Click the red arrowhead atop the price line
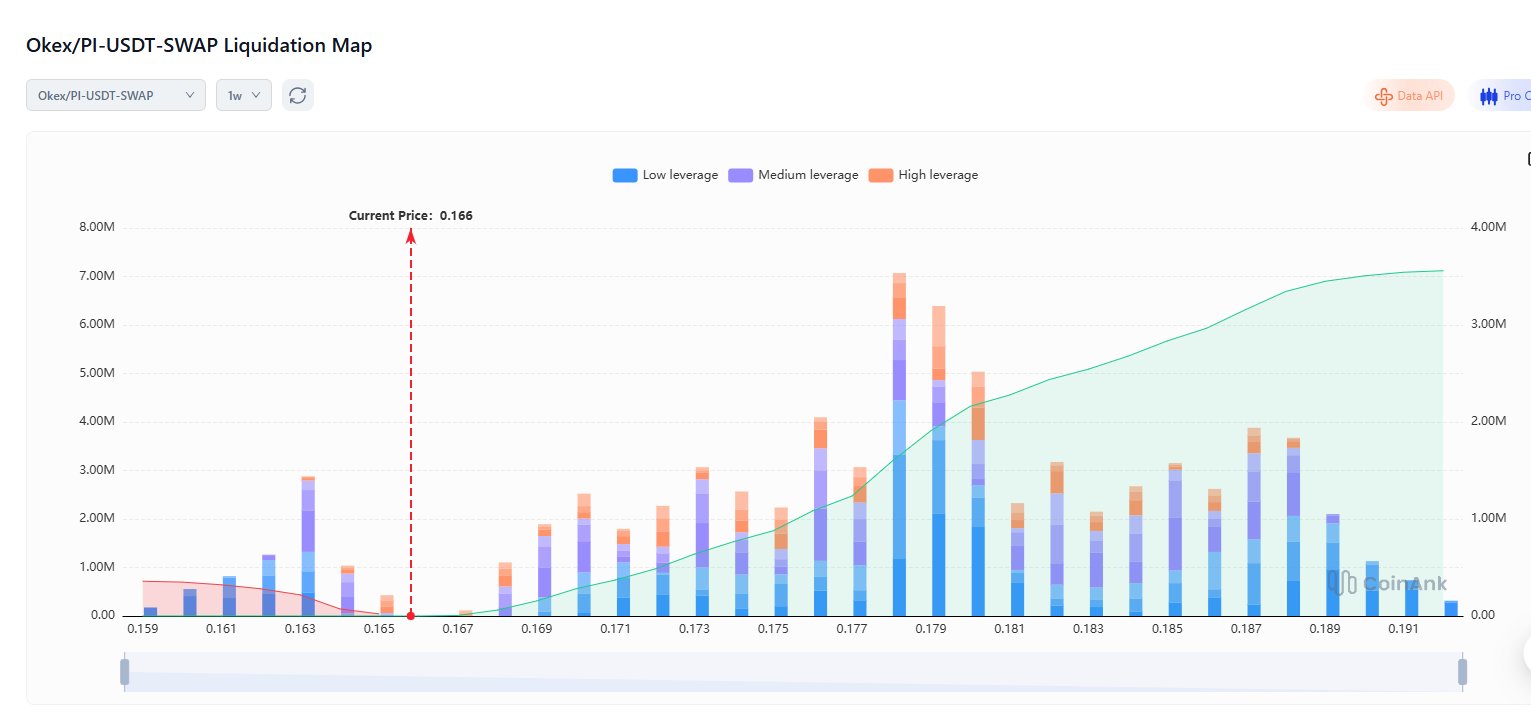This screenshot has height=714, width=1531. [x=411, y=235]
